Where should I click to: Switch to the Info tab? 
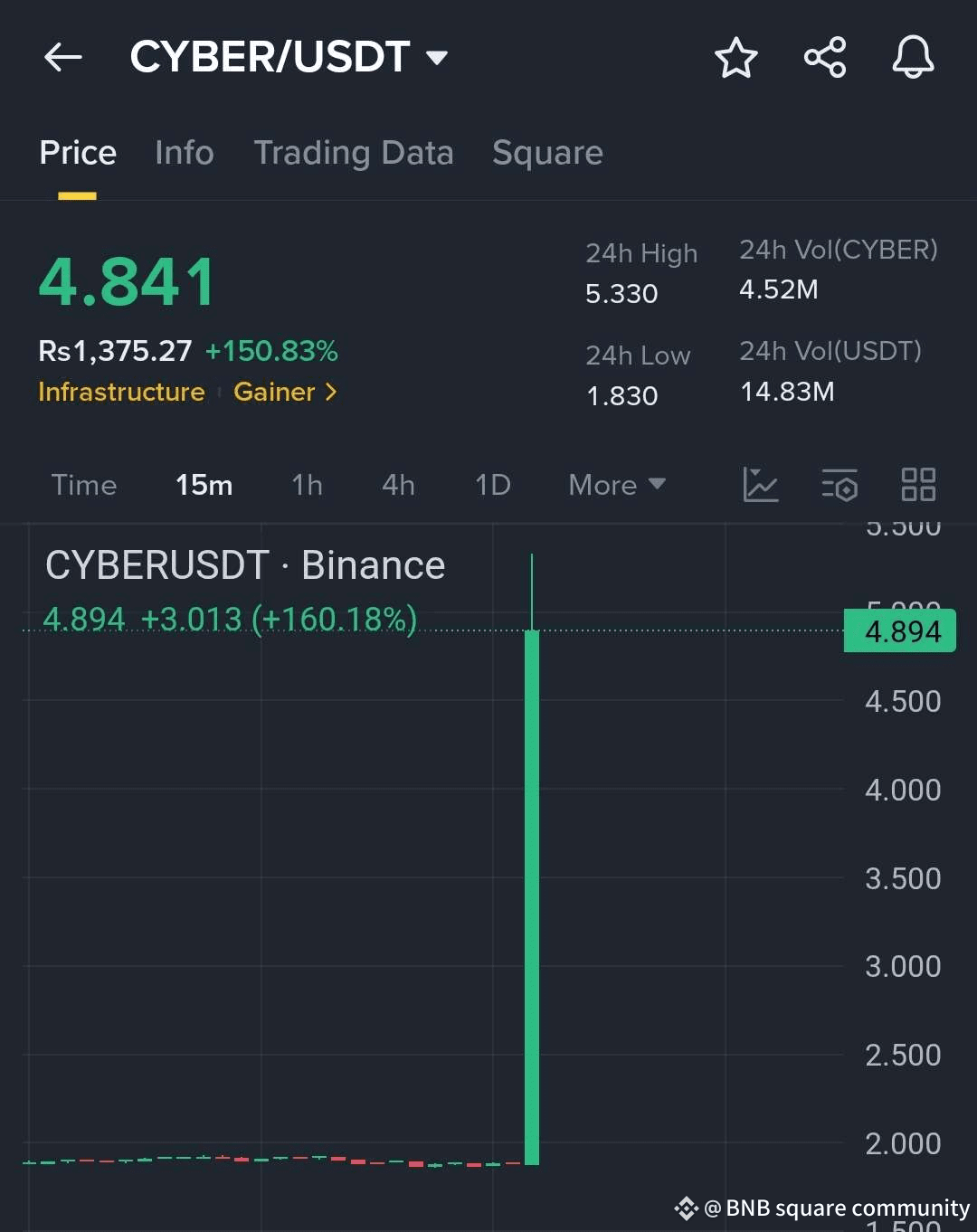point(185,153)
